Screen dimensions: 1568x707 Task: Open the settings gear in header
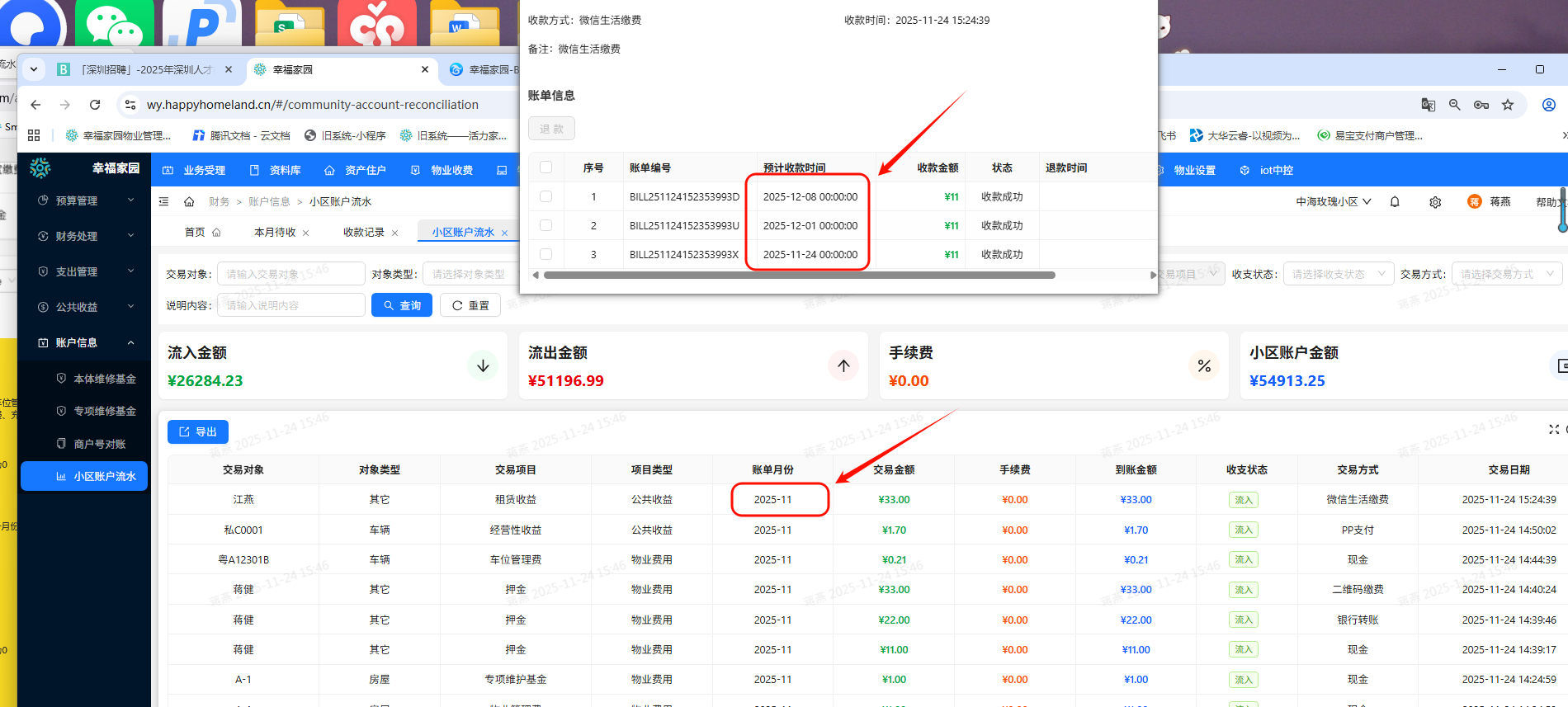(1435, 202)
